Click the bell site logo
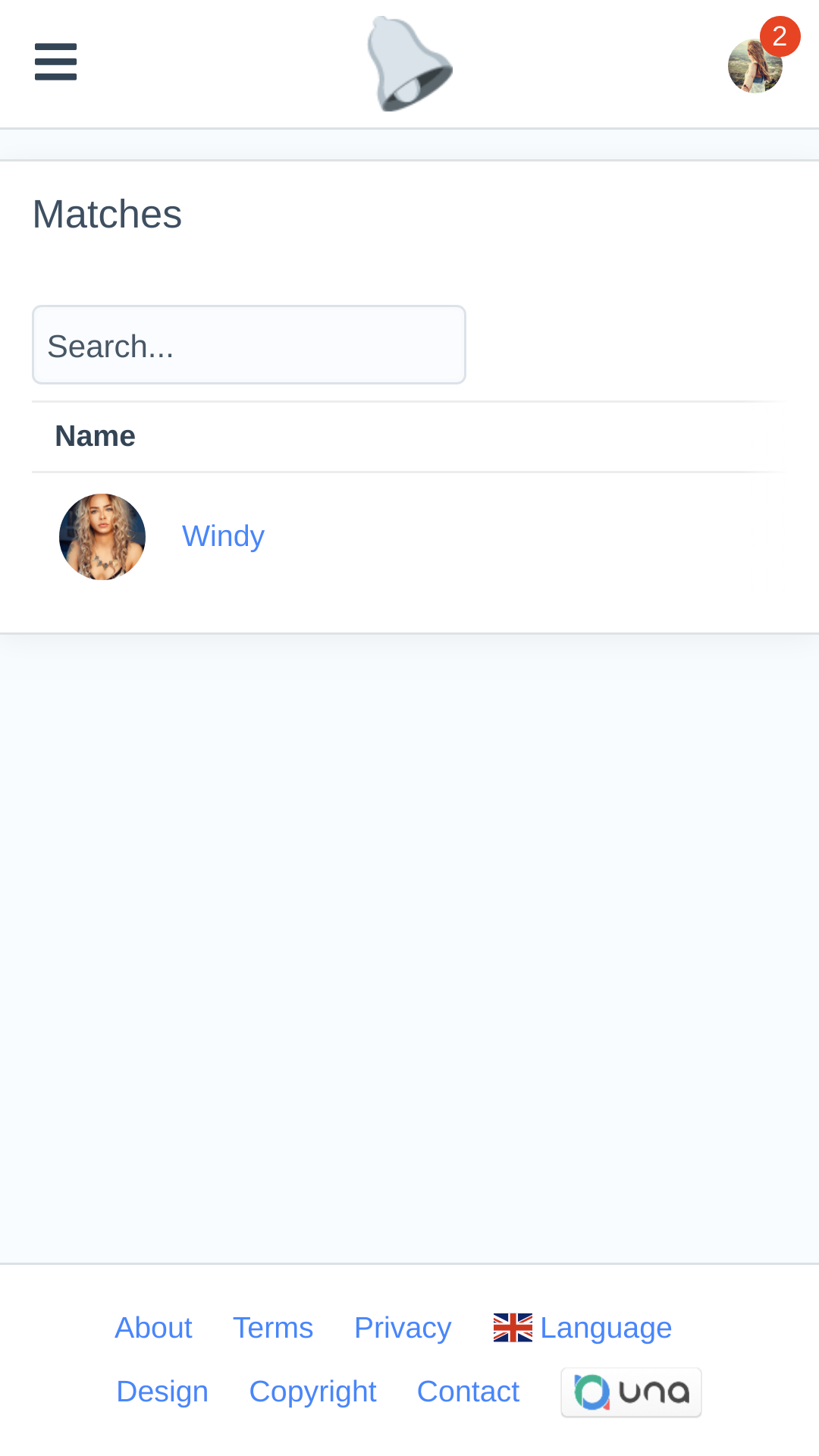The height and width of the screenshot is (1456, 819). [x=409, y=64]
